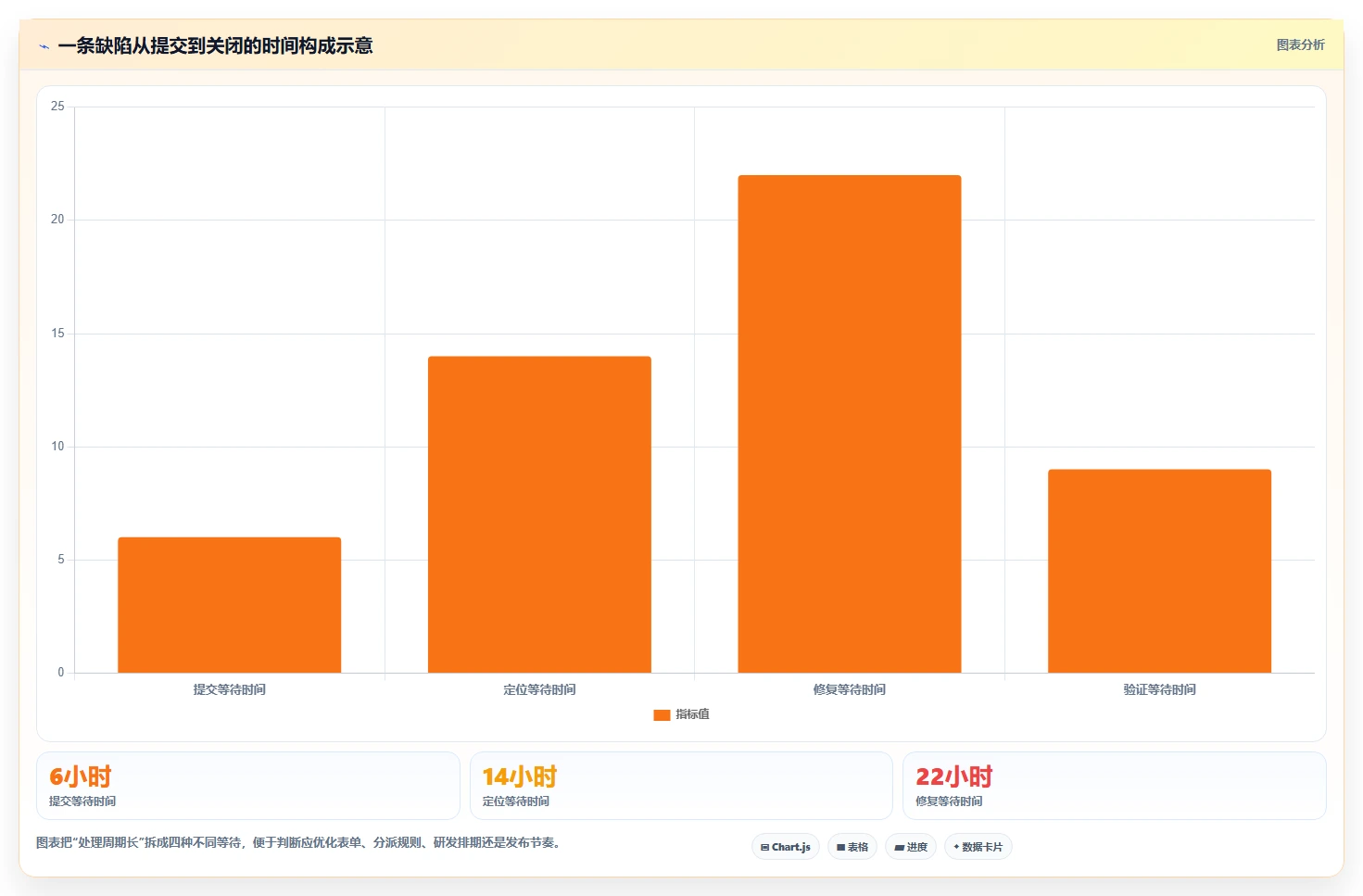Image resolution: width=1363 pixels, height=896 pixels.
Task: Click the Chart.js tag chip
Action: coord(786,847)
